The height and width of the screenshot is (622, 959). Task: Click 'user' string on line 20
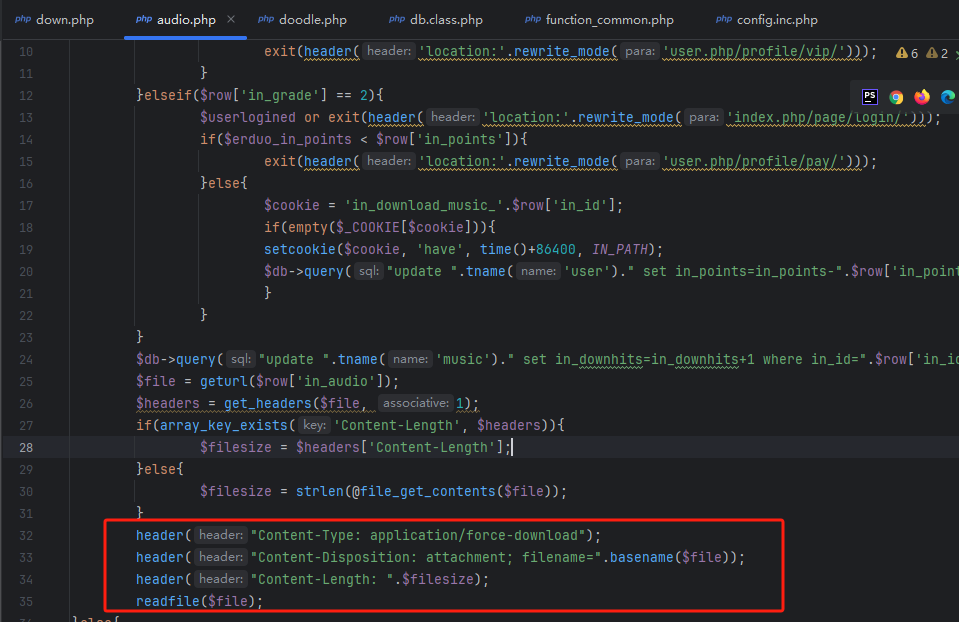[x=587, y=272]
